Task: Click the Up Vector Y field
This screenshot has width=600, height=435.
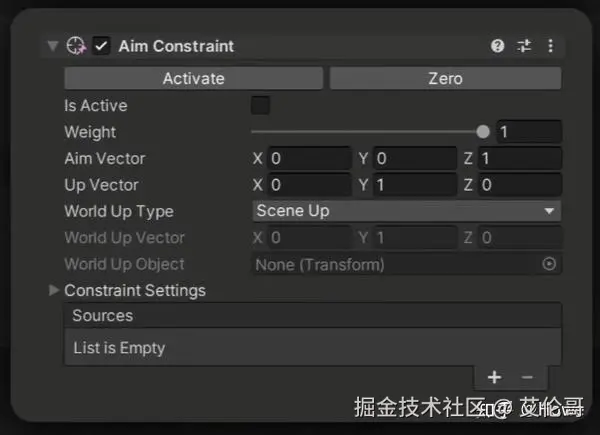Action: (x=414, y=185)
